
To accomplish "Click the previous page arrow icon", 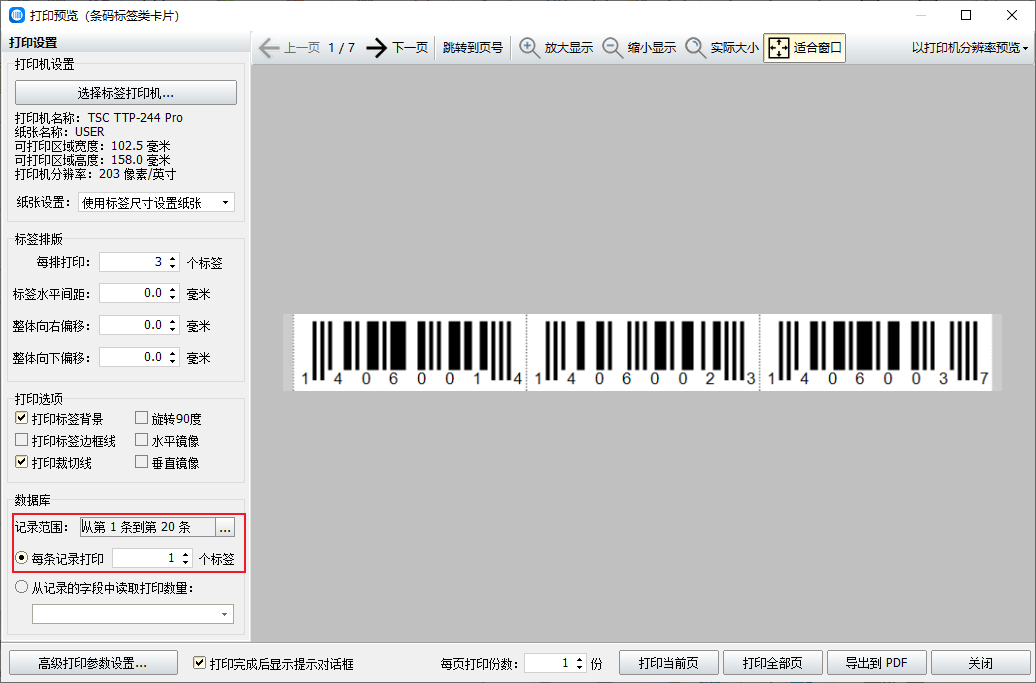I will [269, 48].
